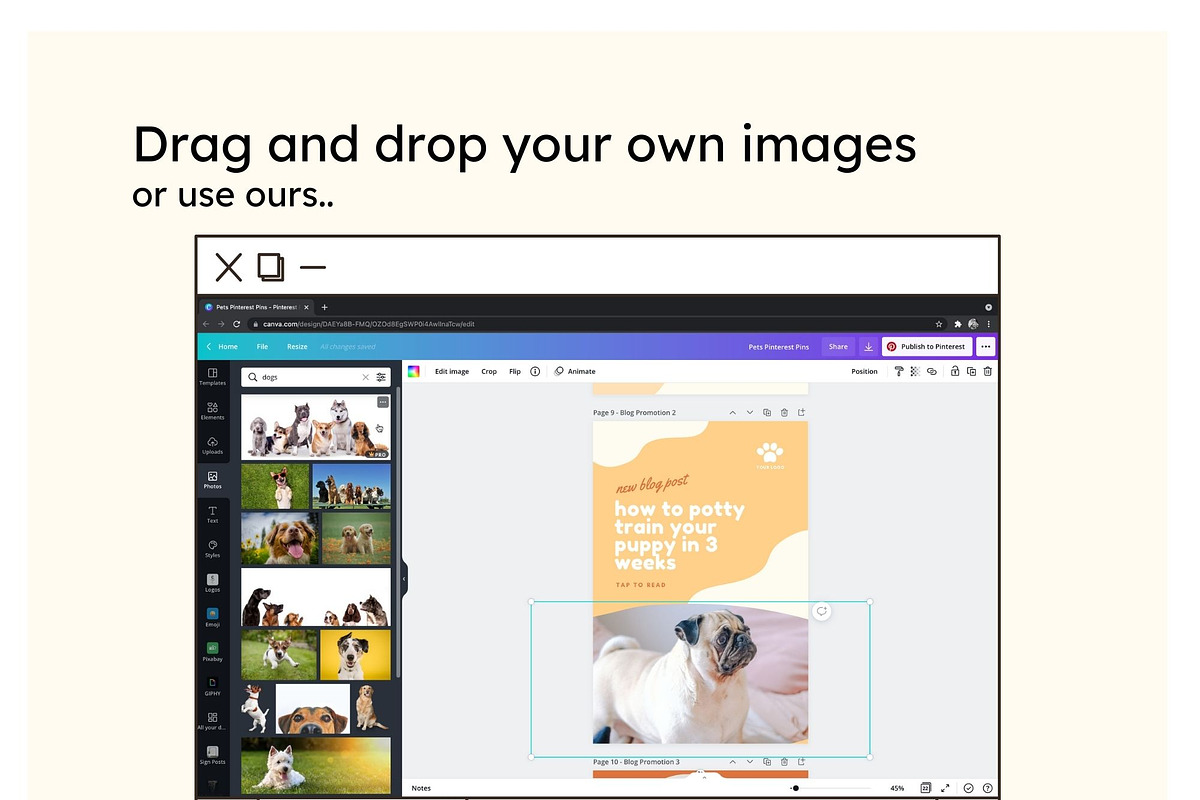Viewport: 1200px width, 800px height.
Task: Open the Resize menu
Action: pyautogui.click(x=297, y=346)
